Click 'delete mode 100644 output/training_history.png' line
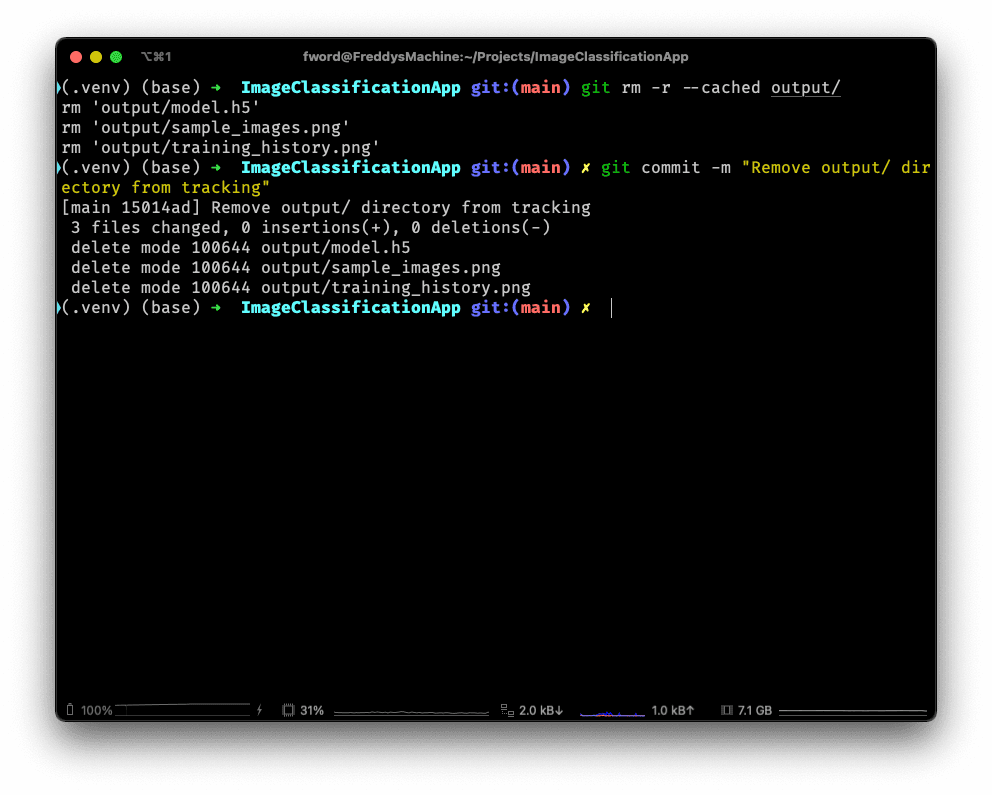This screenshot has width=992, height=795. 301,288
